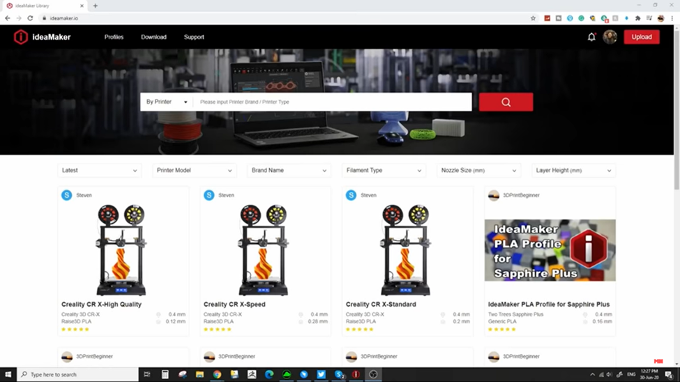Open File Explorer from the taskbar
This screenshot has height=382, width=680.
pyautogui.click(x=199, y=374)
